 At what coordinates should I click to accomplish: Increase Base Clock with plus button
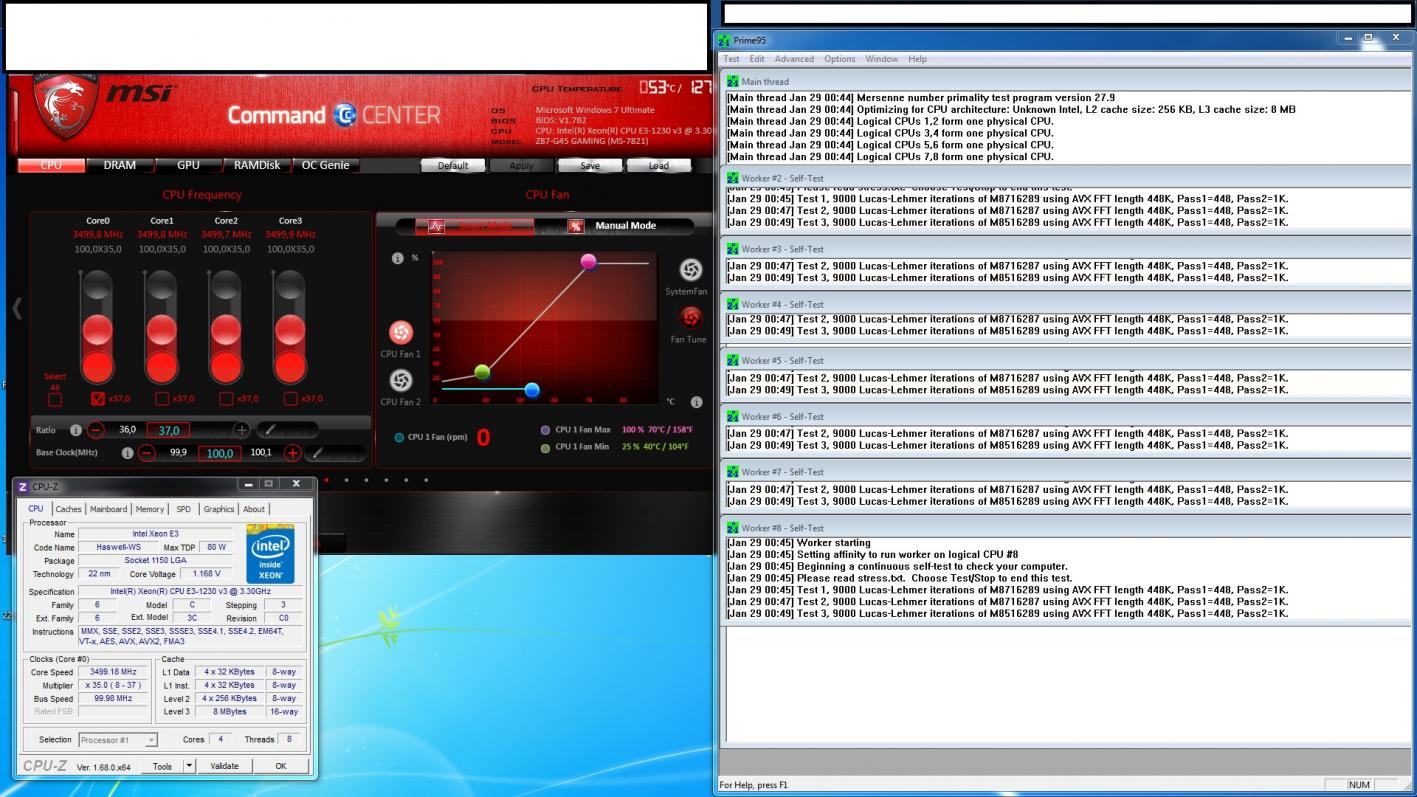click(292, 453)
